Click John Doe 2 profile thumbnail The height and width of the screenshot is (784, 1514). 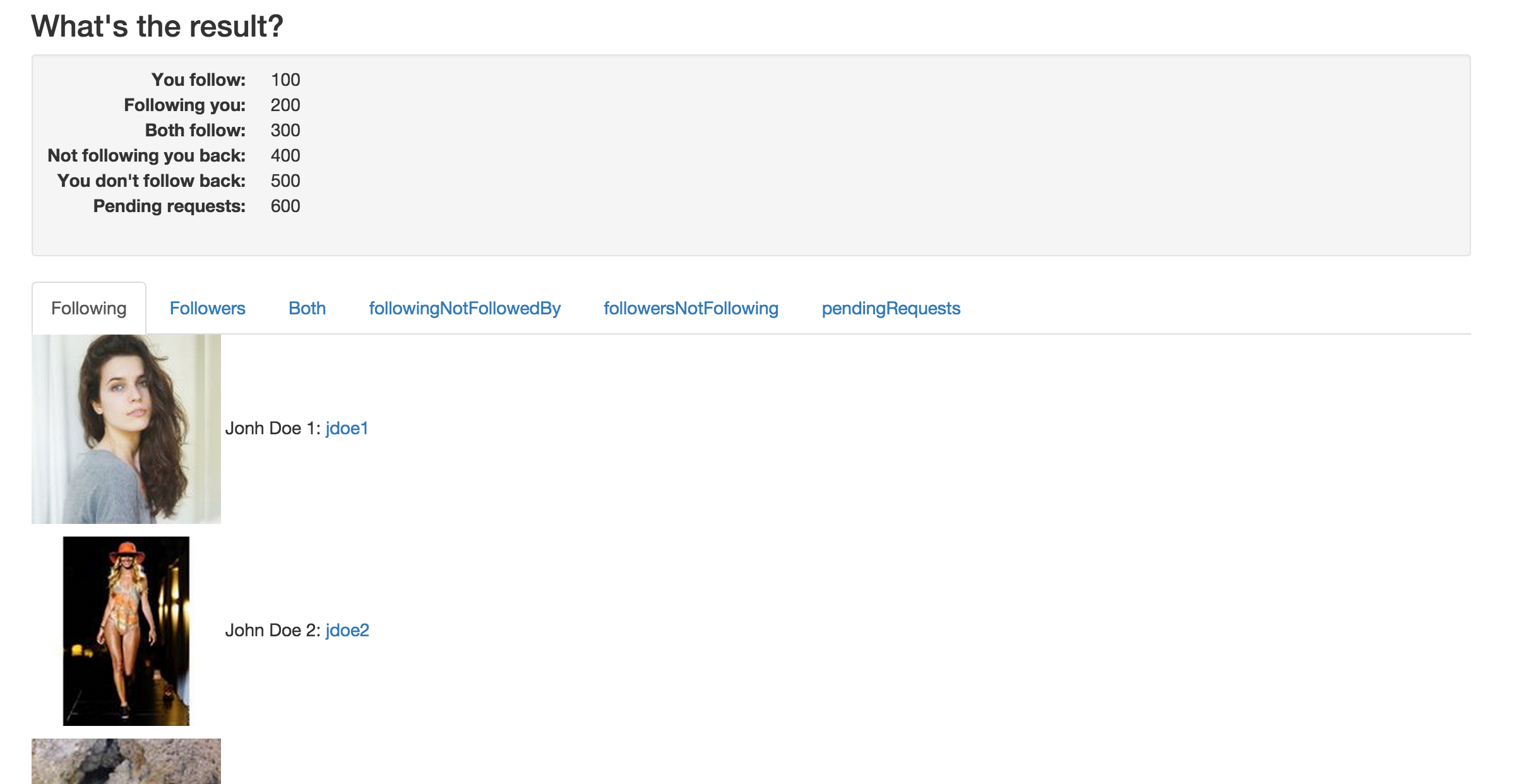[x=126, y=629]
